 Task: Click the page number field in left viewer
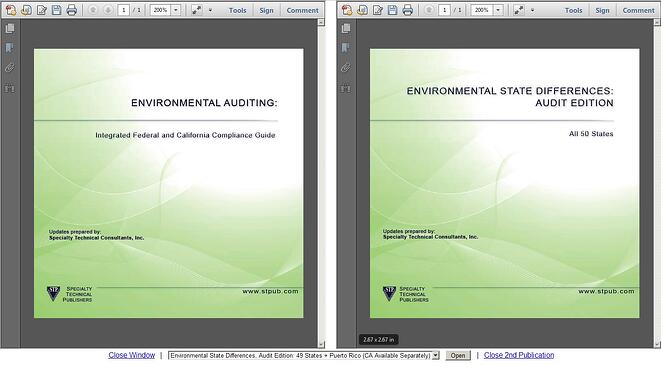[x=124, y=10]
